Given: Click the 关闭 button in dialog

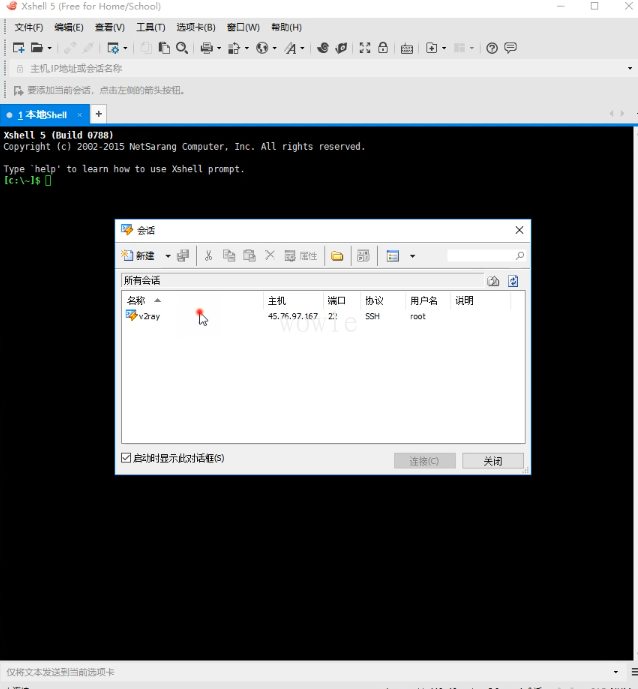Looking at the screenshot, I should pyautogui.click(x=492, y=461).
